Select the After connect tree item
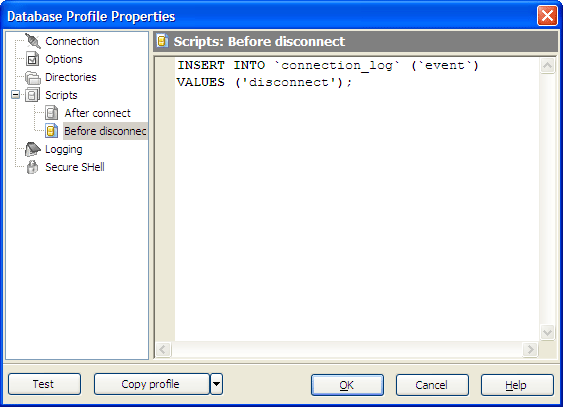Viewport: 563px width, 407px height. [97, 113]
